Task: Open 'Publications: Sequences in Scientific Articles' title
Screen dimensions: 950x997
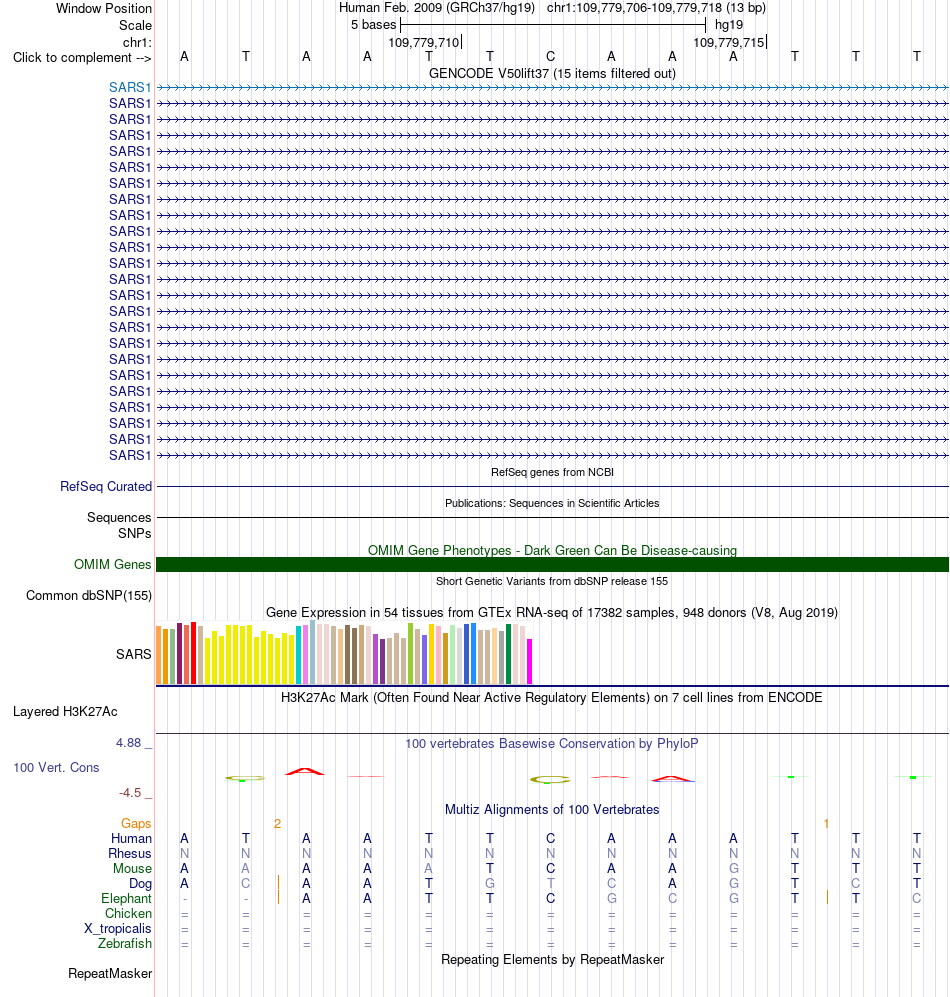Action: [552, 504]
